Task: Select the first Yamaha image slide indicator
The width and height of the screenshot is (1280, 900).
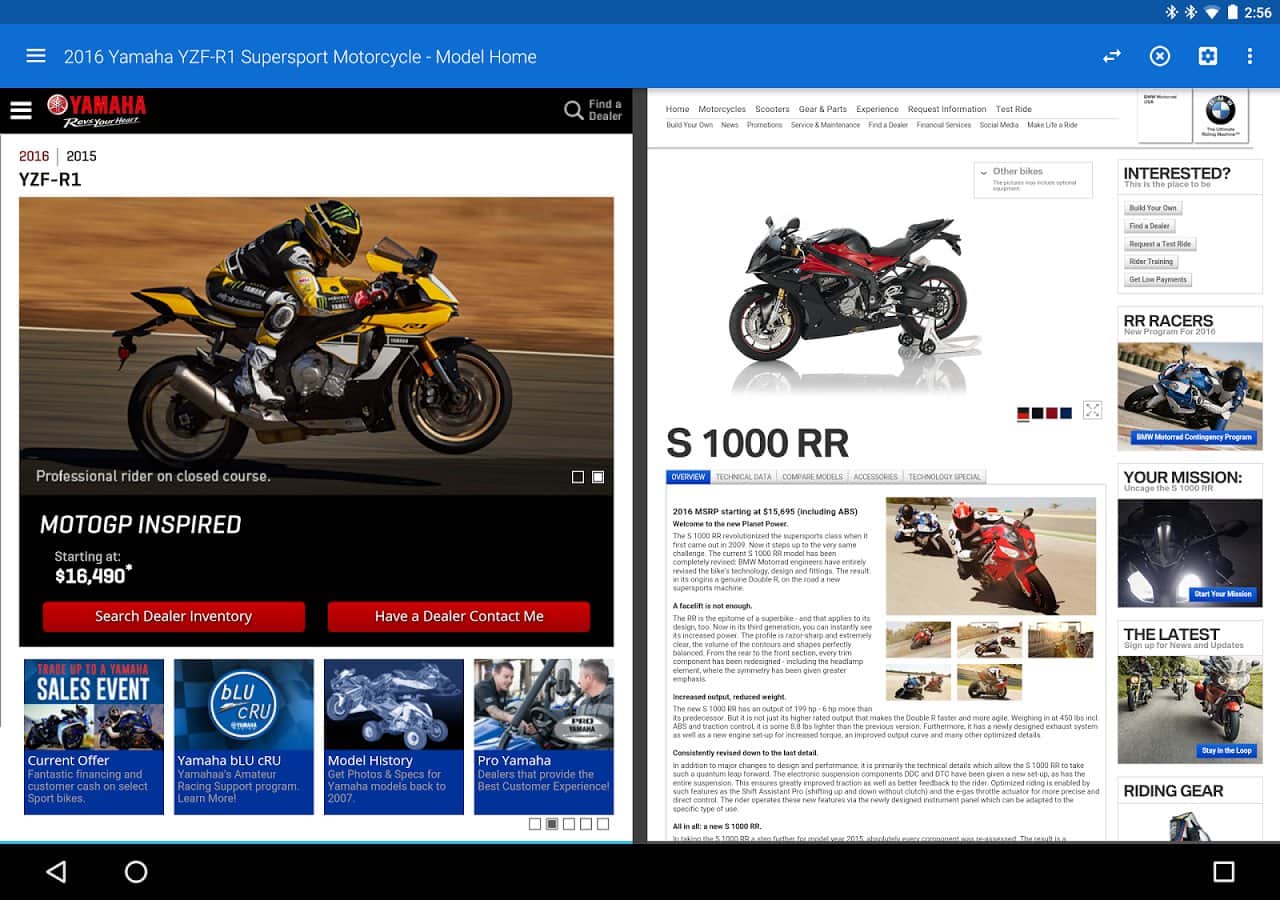Action: pyautogui.click(x=578, y=477)
